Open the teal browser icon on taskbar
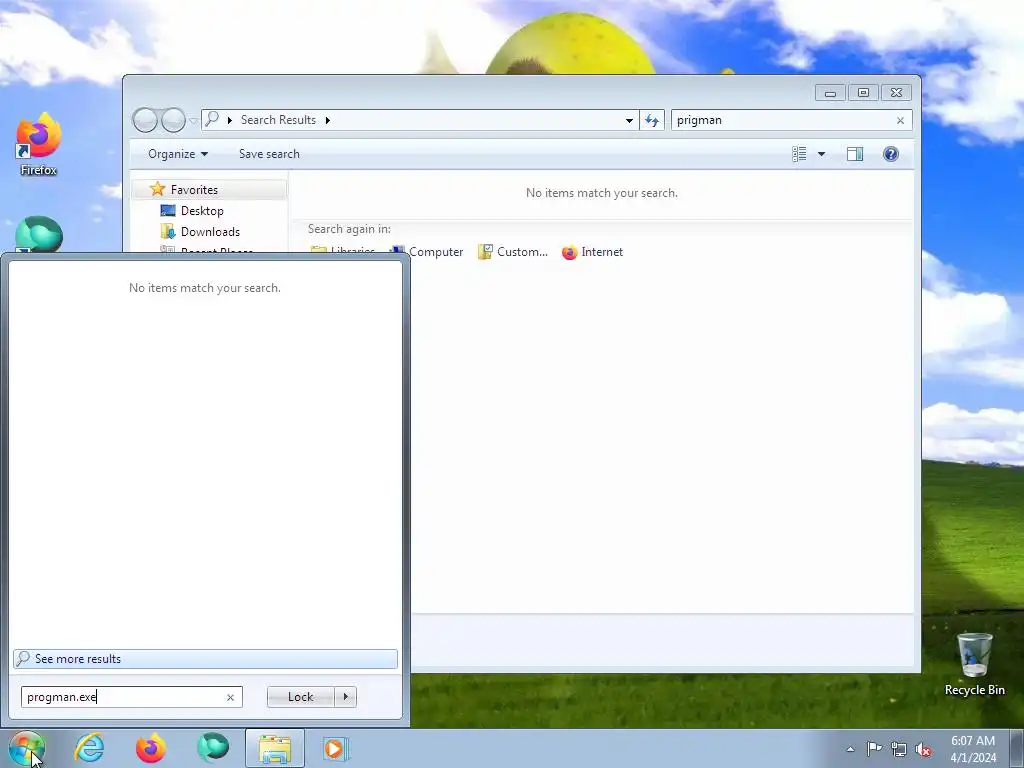 [x=213, y=748]
